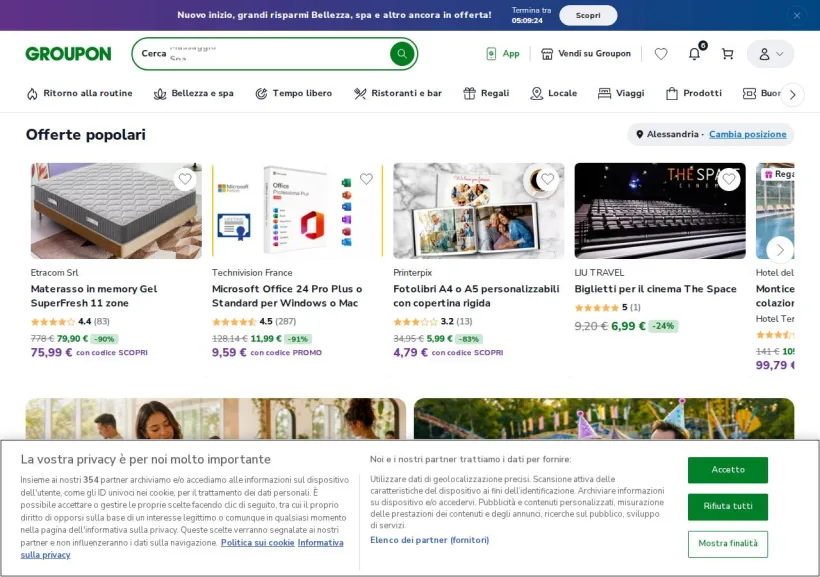
Task: Open the shopping cart icon
Action: [727, 53]
